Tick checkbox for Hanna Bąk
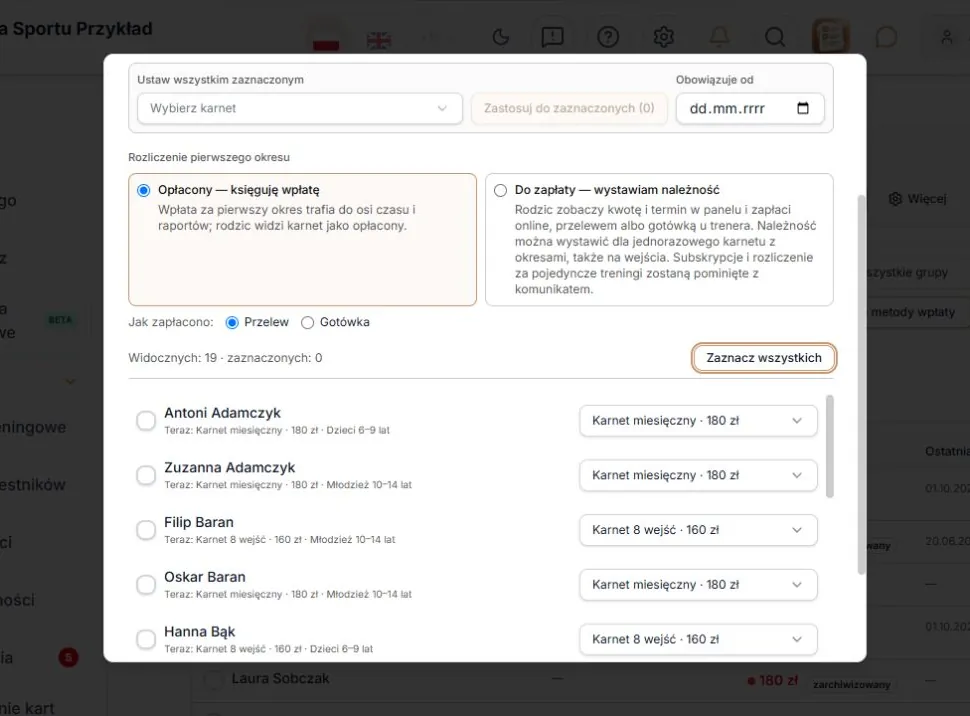Viewport: 970px width, 716px height. coord(146,639)
